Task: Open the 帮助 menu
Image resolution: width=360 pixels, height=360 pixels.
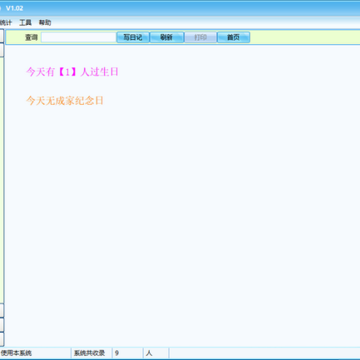Action: pos(45,23)
